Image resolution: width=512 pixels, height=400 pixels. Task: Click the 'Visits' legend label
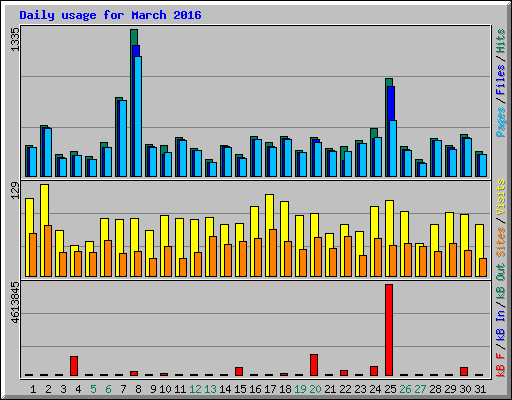pos(501,197)
